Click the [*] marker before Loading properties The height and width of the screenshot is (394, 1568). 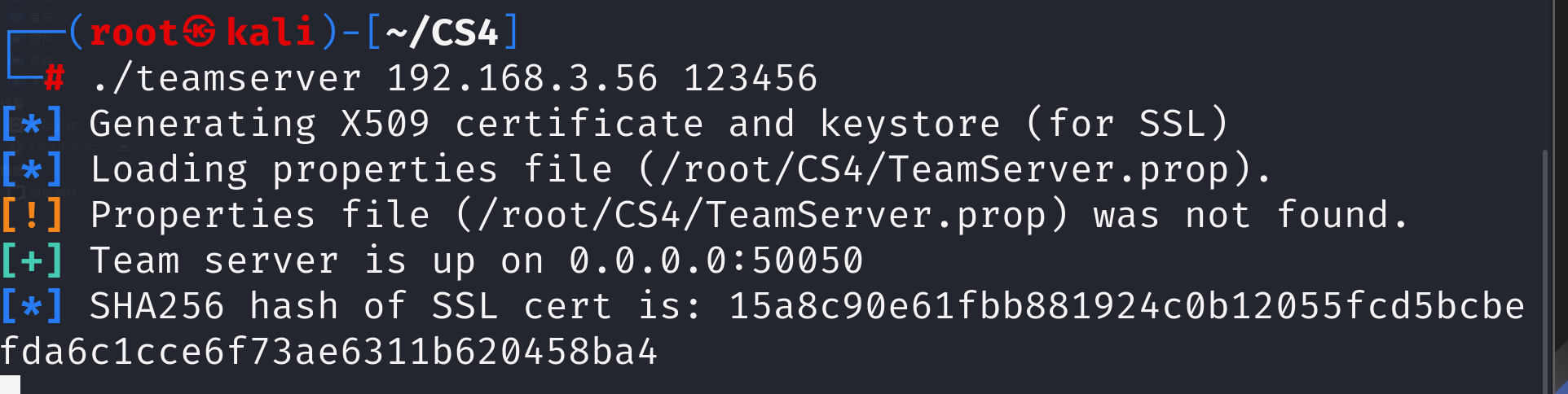click(x=32, y=169)
